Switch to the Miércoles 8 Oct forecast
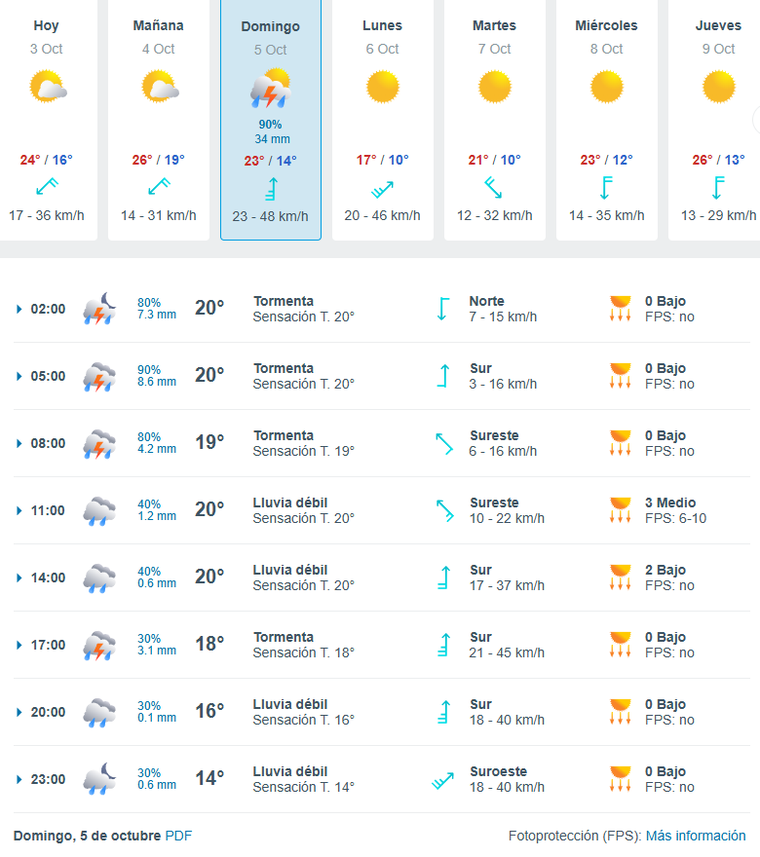 point(606,120)
